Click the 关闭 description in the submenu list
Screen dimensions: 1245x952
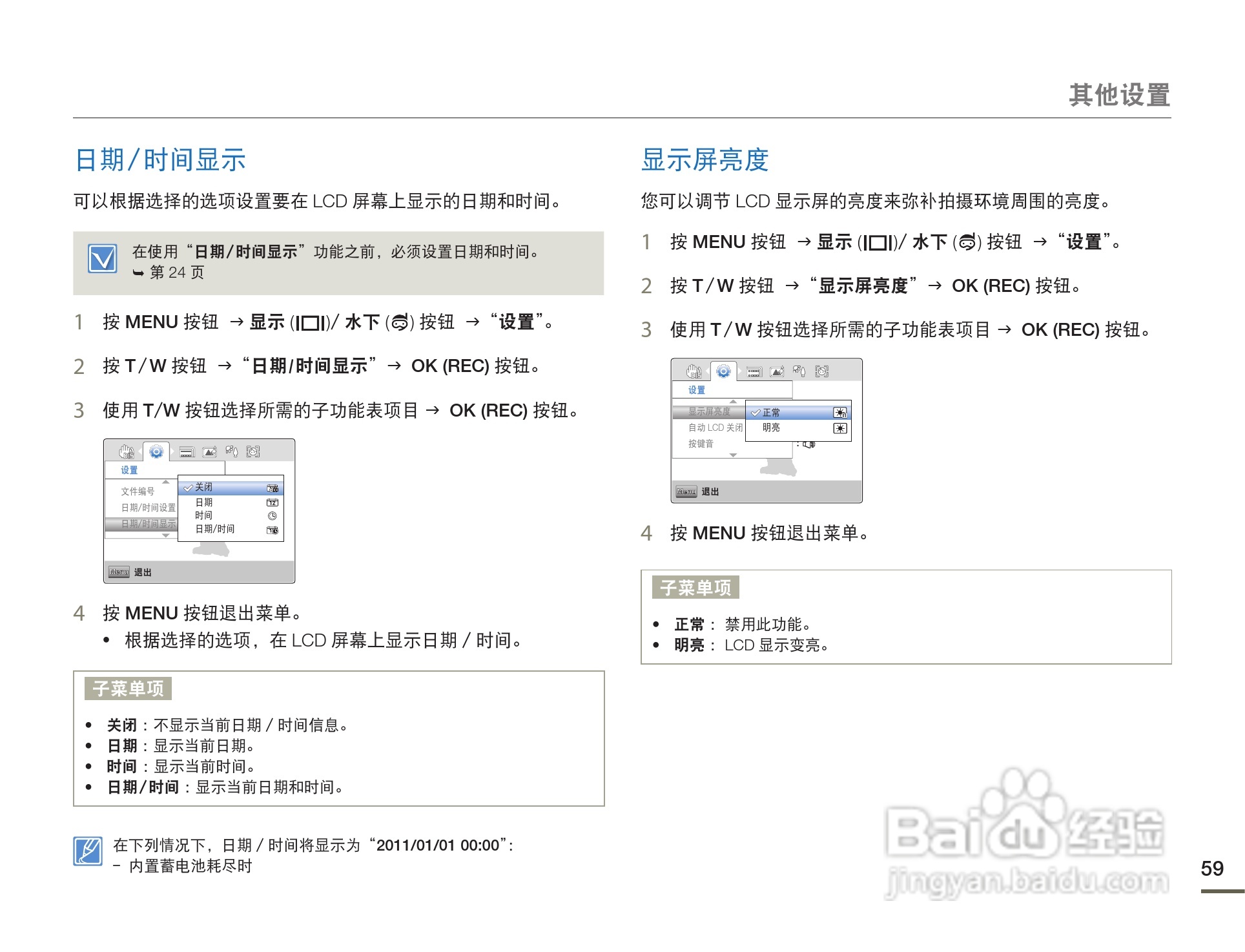pos(228,725)
